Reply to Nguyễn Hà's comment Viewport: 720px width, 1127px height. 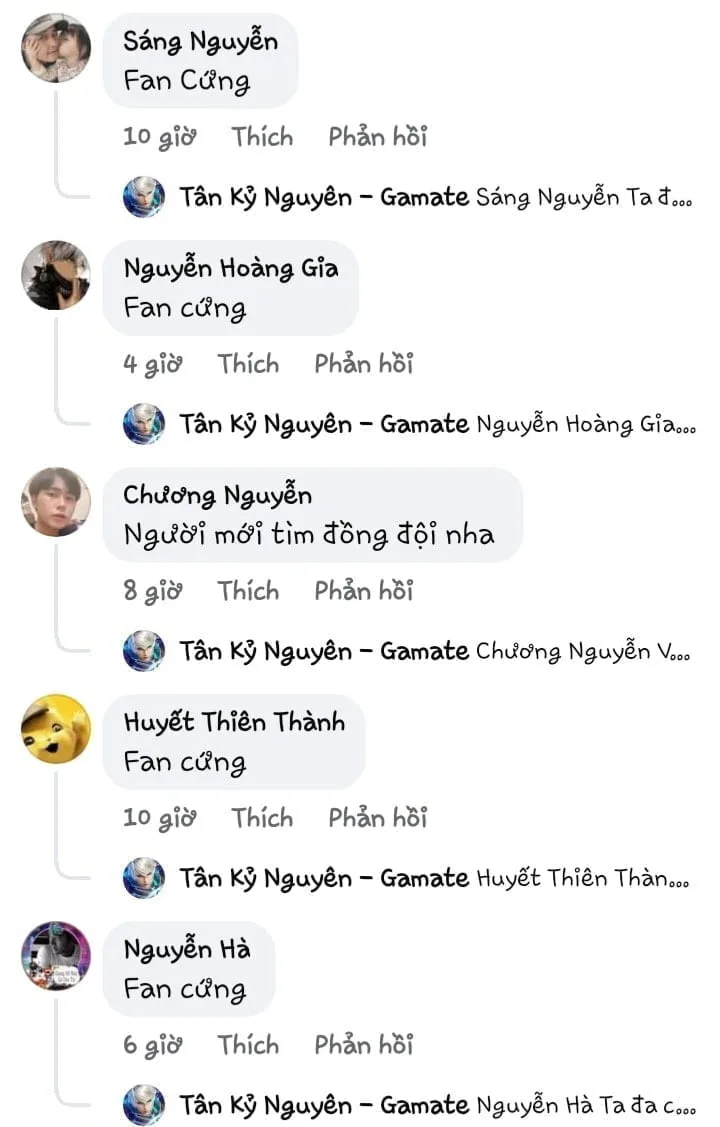click(x=363, y=1045)
